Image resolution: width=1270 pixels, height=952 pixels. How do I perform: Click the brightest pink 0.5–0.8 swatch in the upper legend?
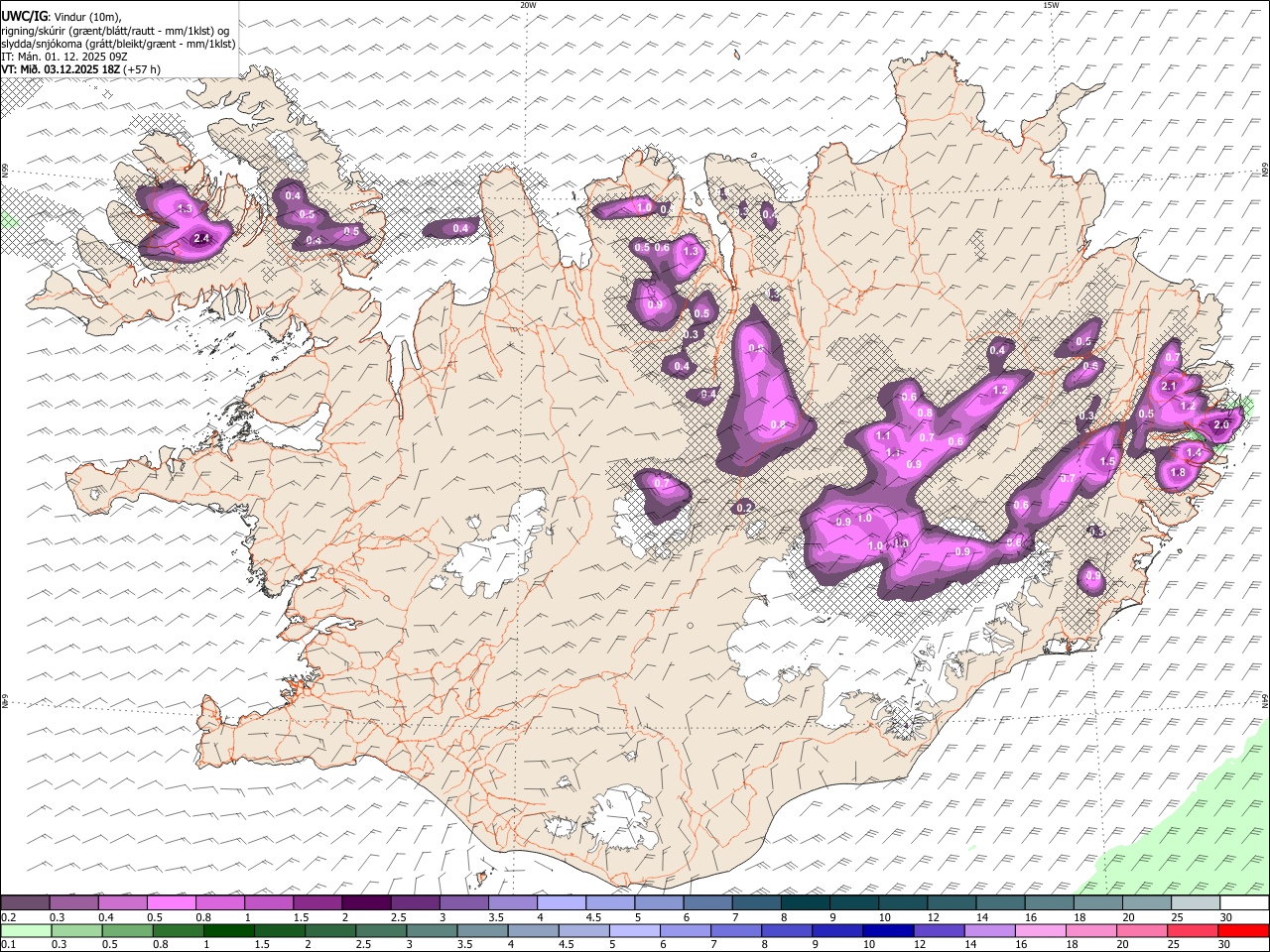click(x=171, y=903)
